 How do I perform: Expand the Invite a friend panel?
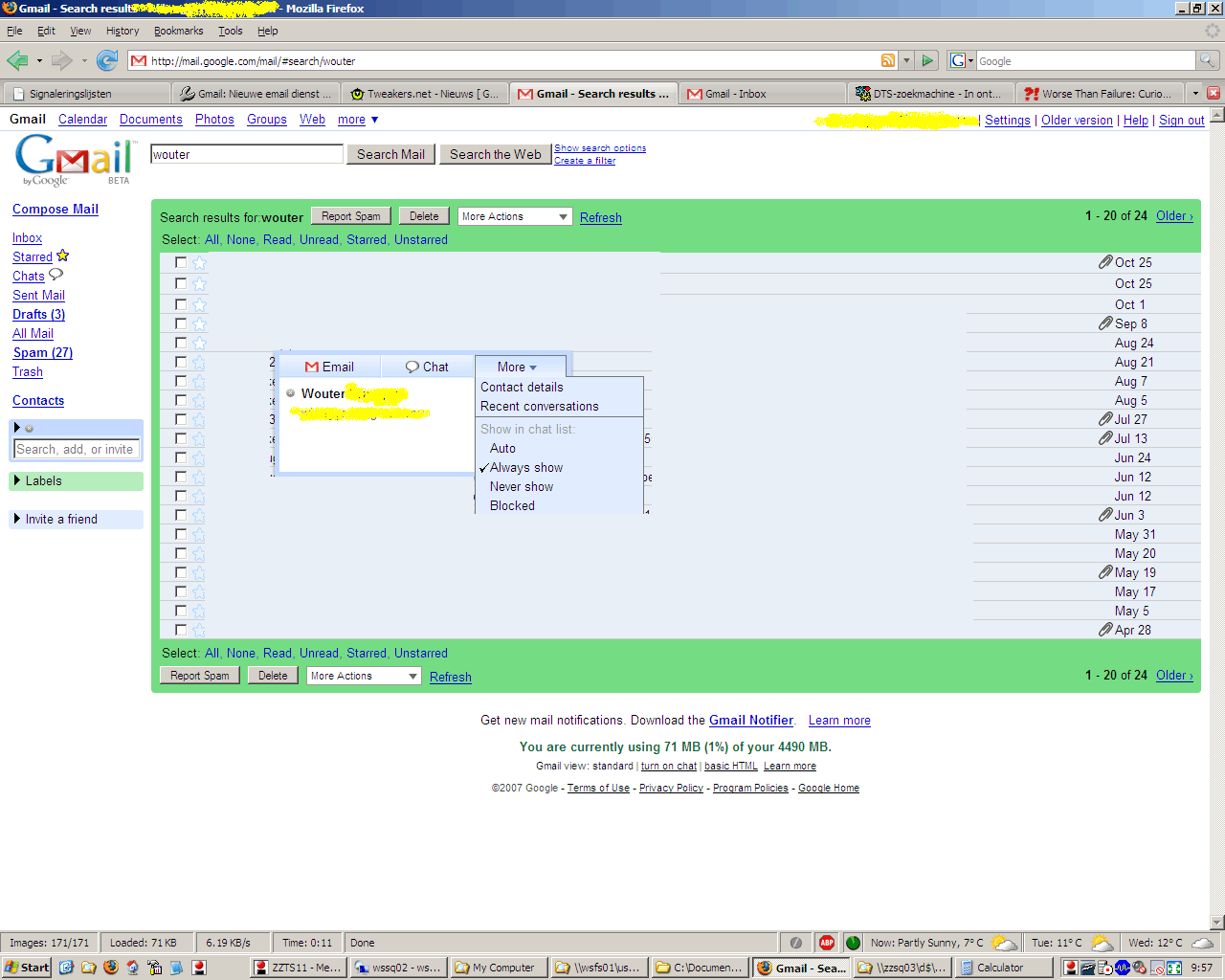tap(18, 519)
